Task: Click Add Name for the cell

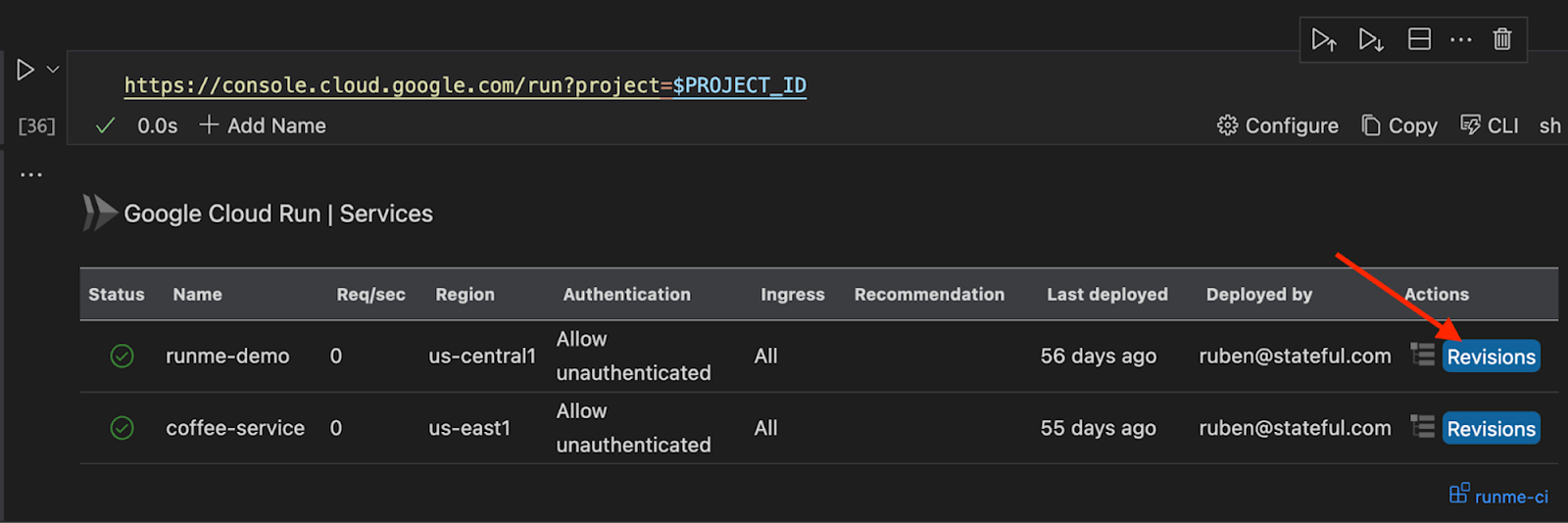Action: point(263,125)
